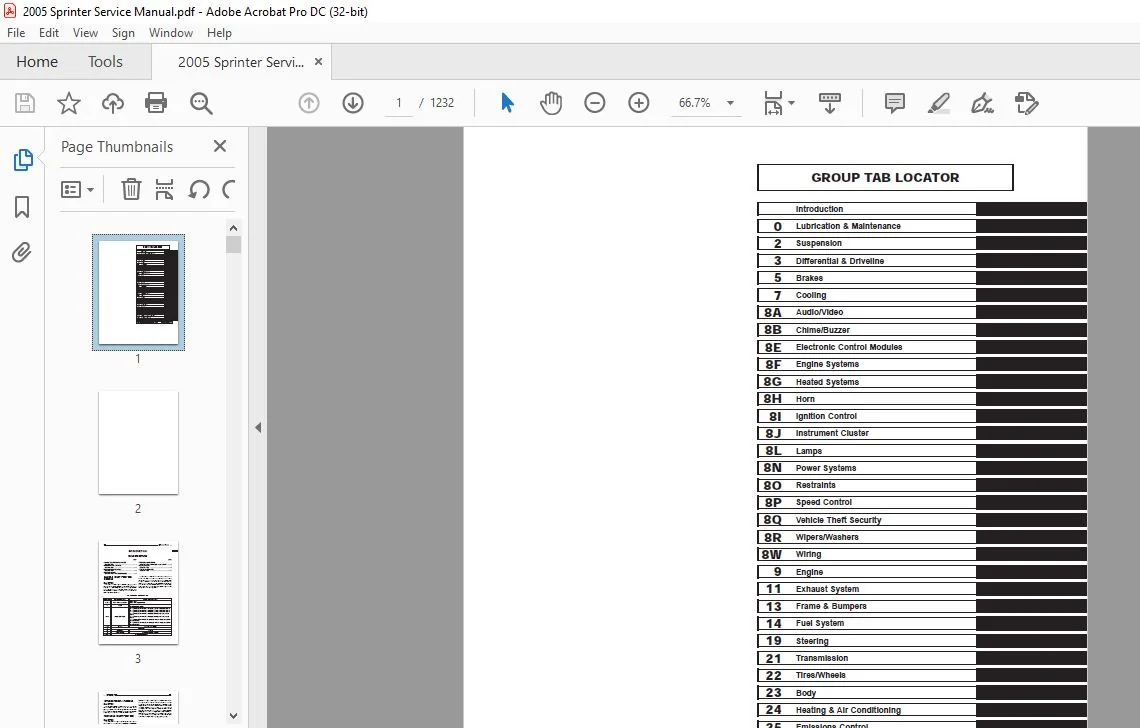Image resolution: width=1140 pixels, height=728 pixels.
Task: Open the Attachments paperclip panel
Action: (22, 253)
